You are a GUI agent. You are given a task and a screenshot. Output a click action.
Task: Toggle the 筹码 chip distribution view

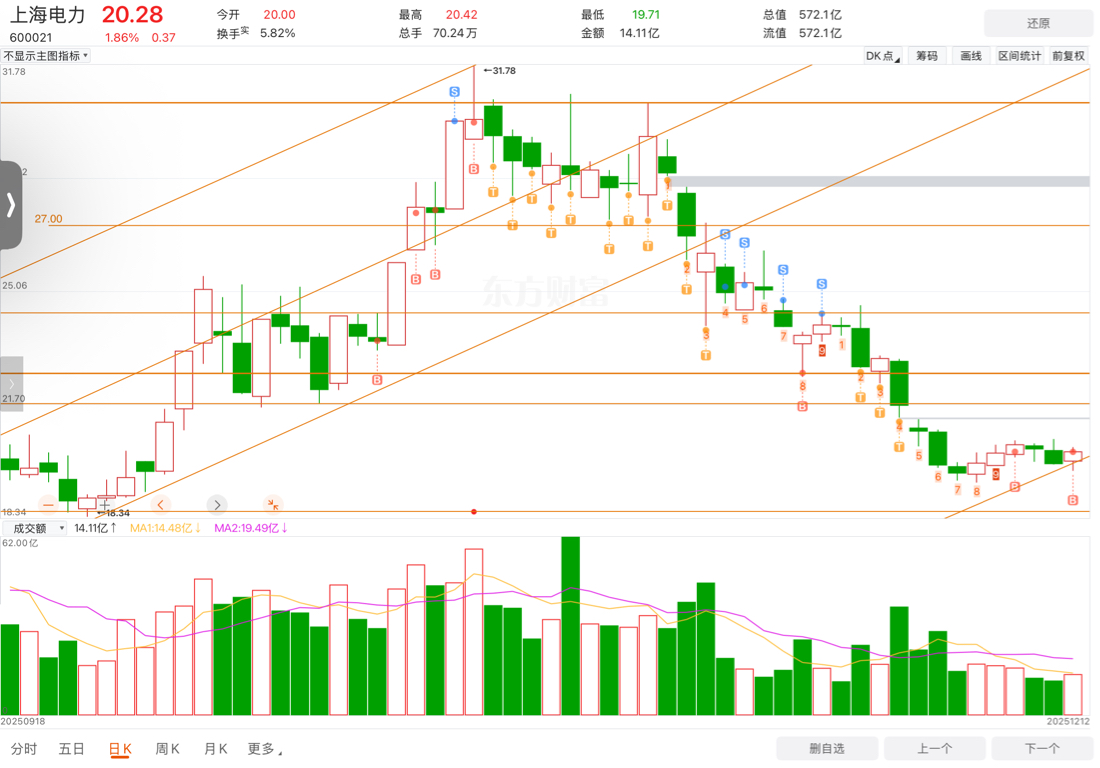coord(927,56)
